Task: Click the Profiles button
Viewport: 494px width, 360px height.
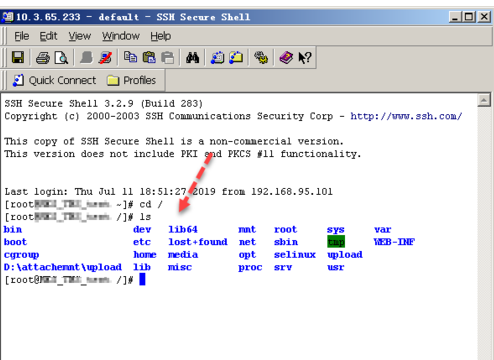Action: point(131,80)
